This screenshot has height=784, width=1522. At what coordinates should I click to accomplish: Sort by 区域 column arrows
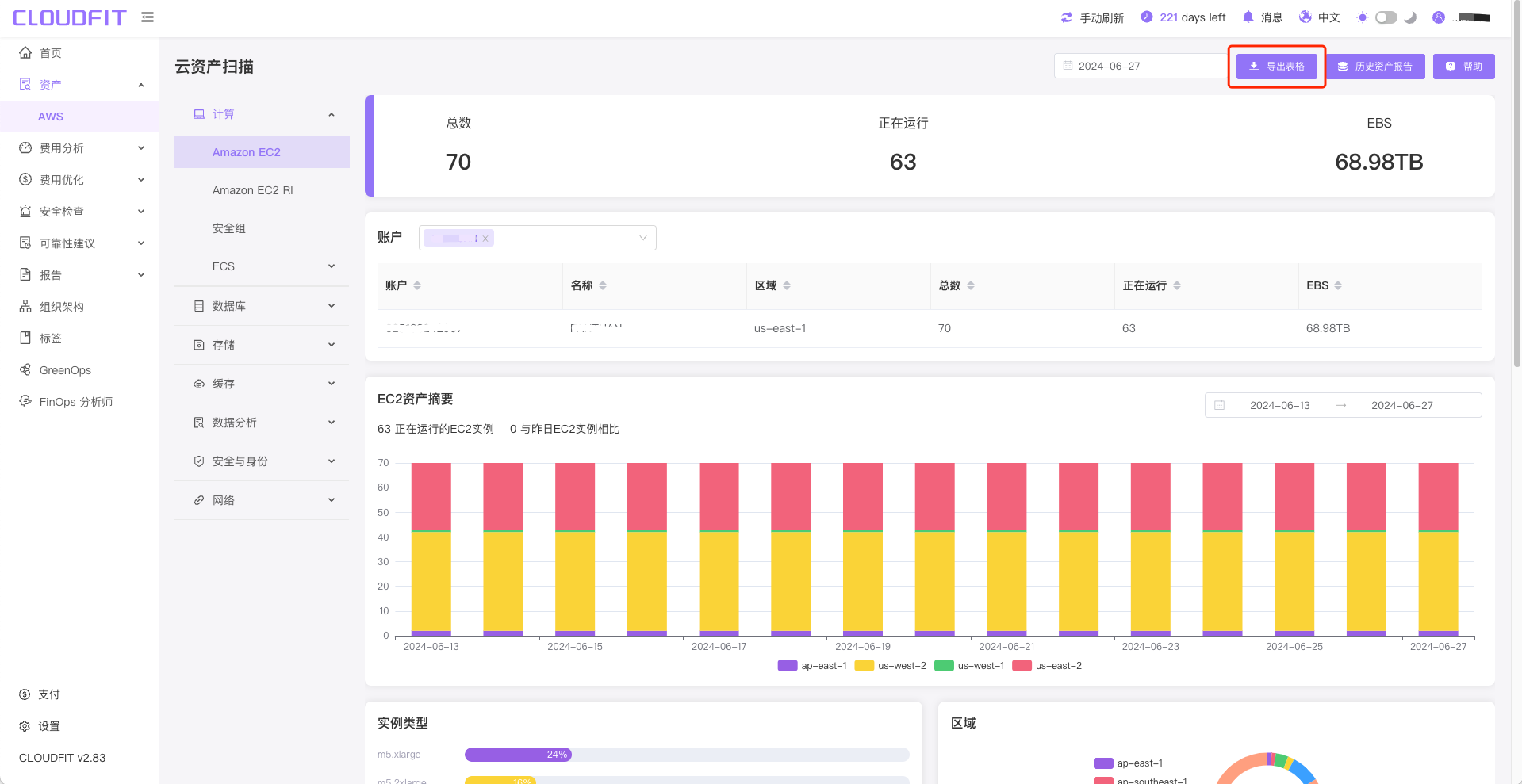click(787, 285)
